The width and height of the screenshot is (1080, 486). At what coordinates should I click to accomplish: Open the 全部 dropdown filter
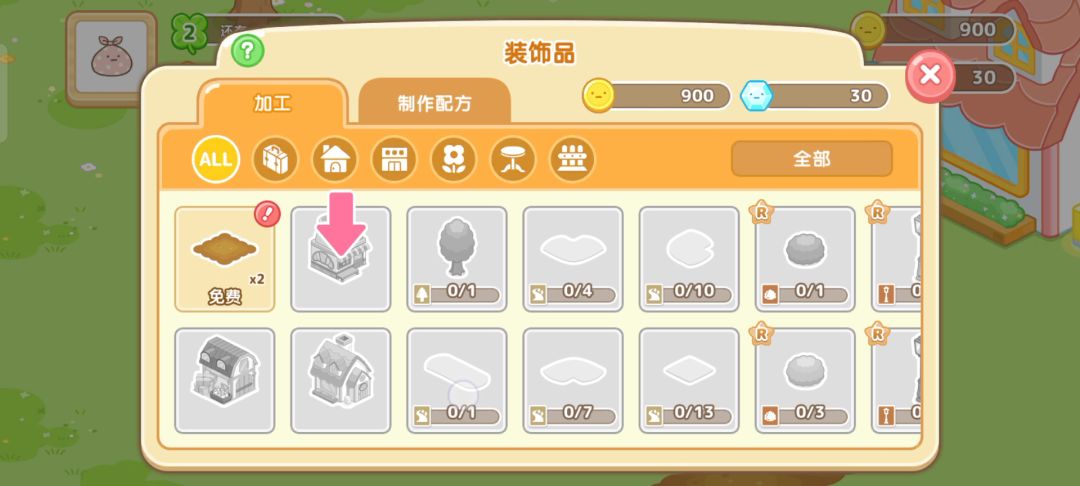(811, 159)
